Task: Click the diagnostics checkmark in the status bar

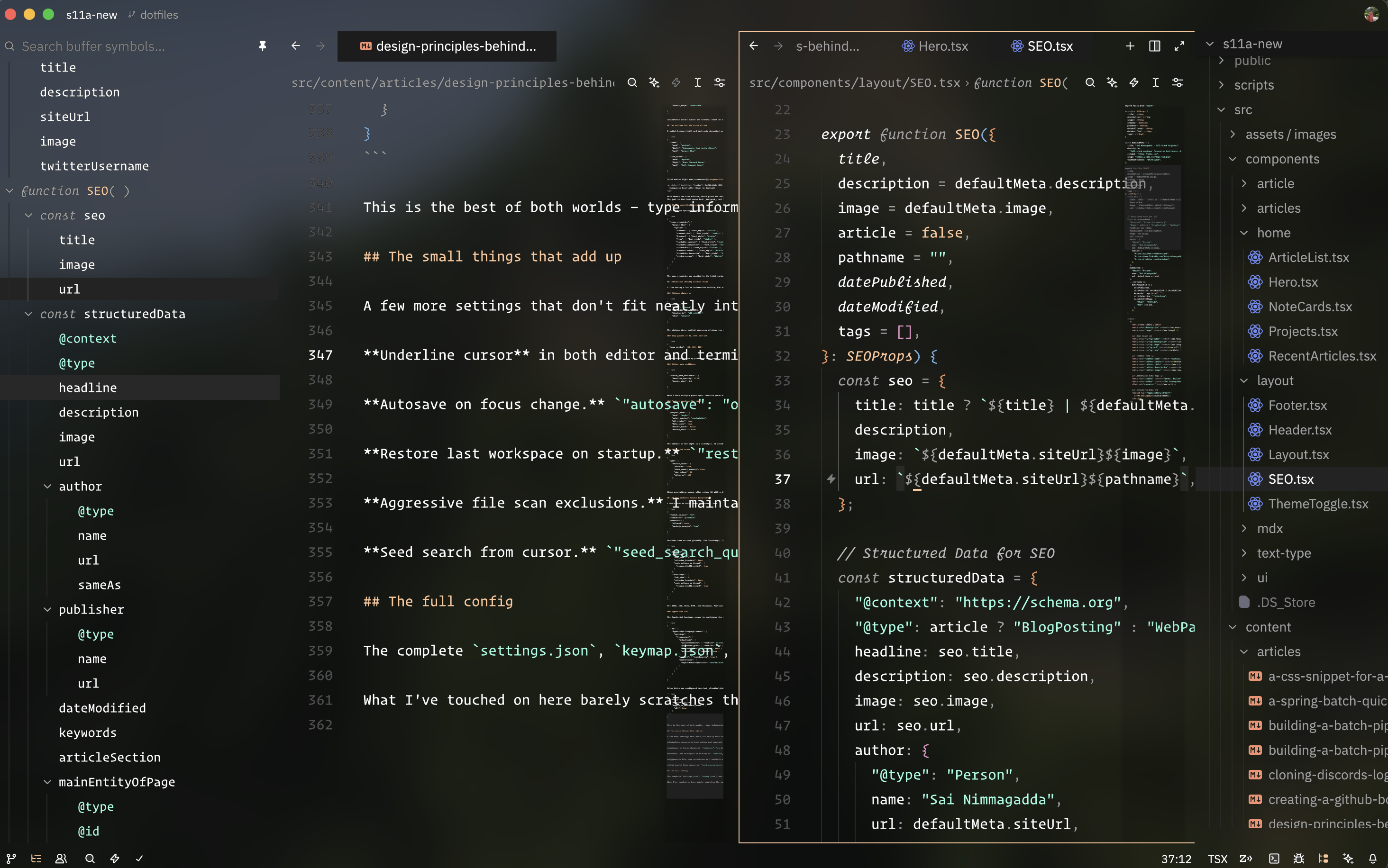Action: point(139,859)
